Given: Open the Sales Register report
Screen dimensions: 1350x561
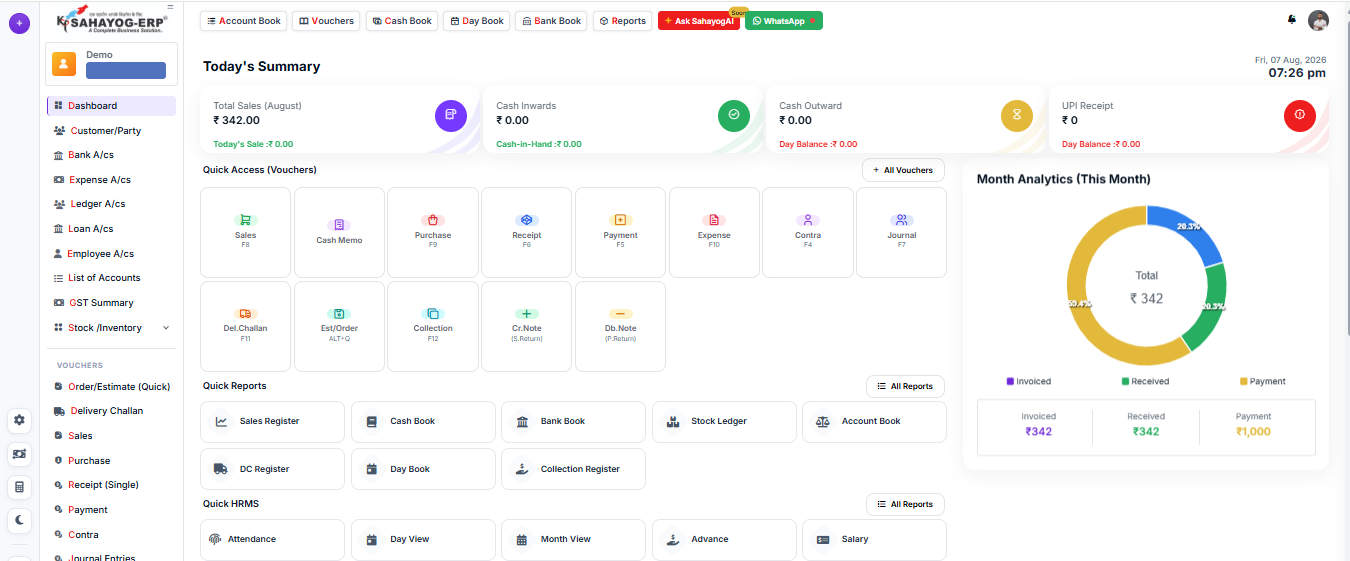Looking at the screenshot, I should tap(272, 421).
